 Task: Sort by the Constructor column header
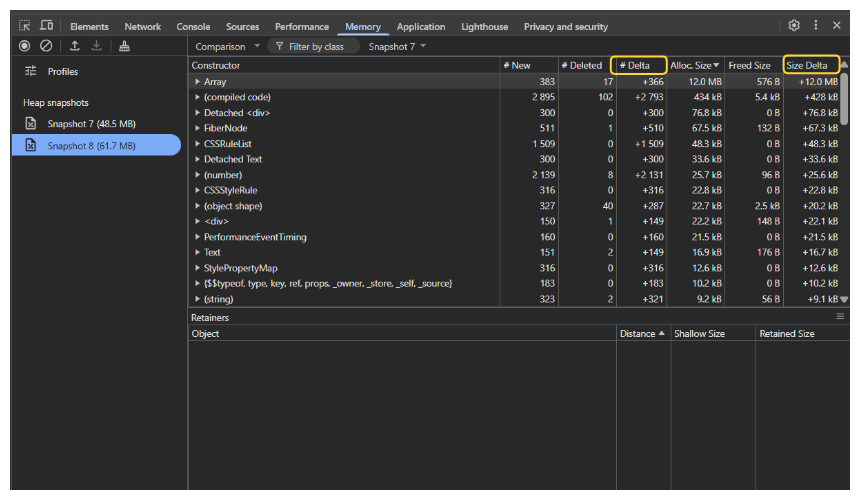tap(344, 65)
